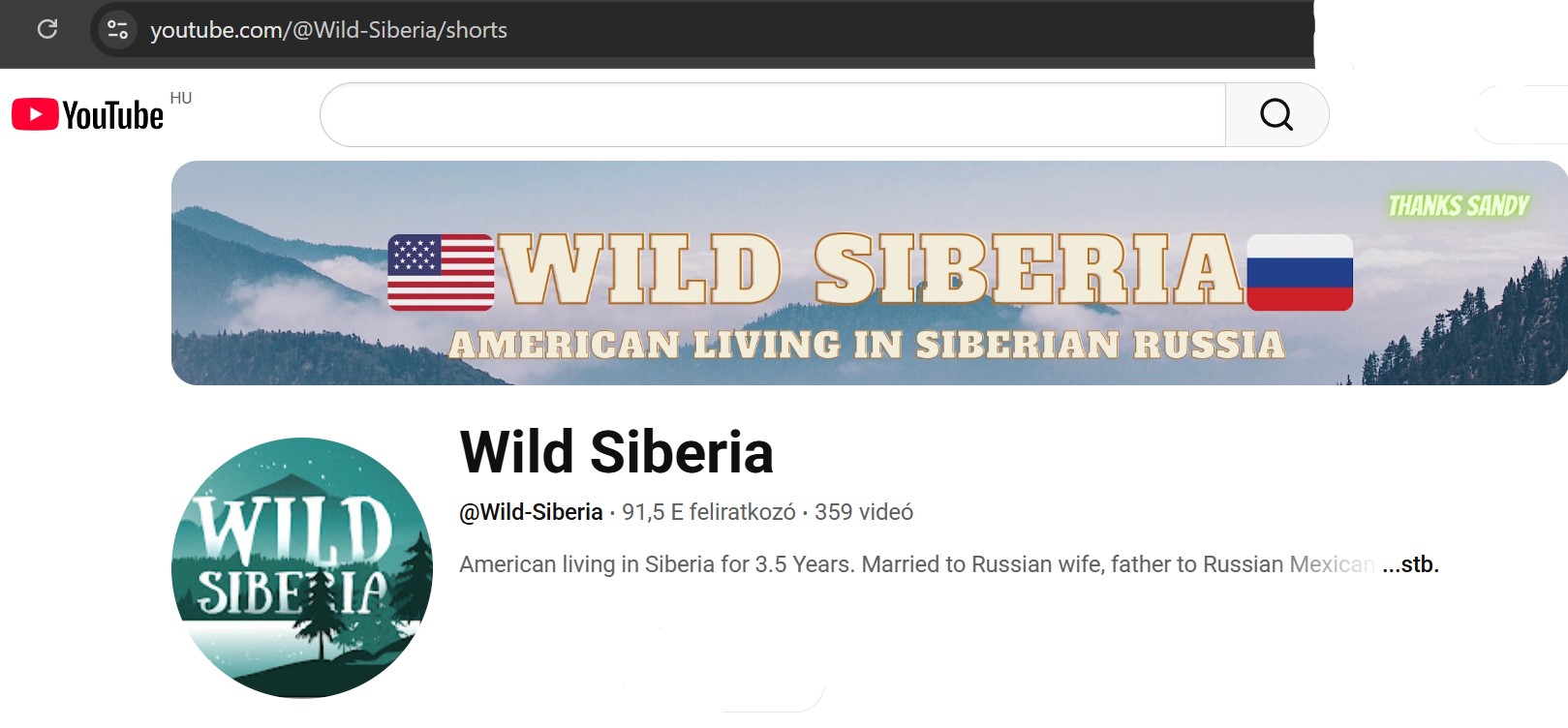Click the large WILD SIBERIA banner title
The image size is (1568, 728).
tap(871, 270)
